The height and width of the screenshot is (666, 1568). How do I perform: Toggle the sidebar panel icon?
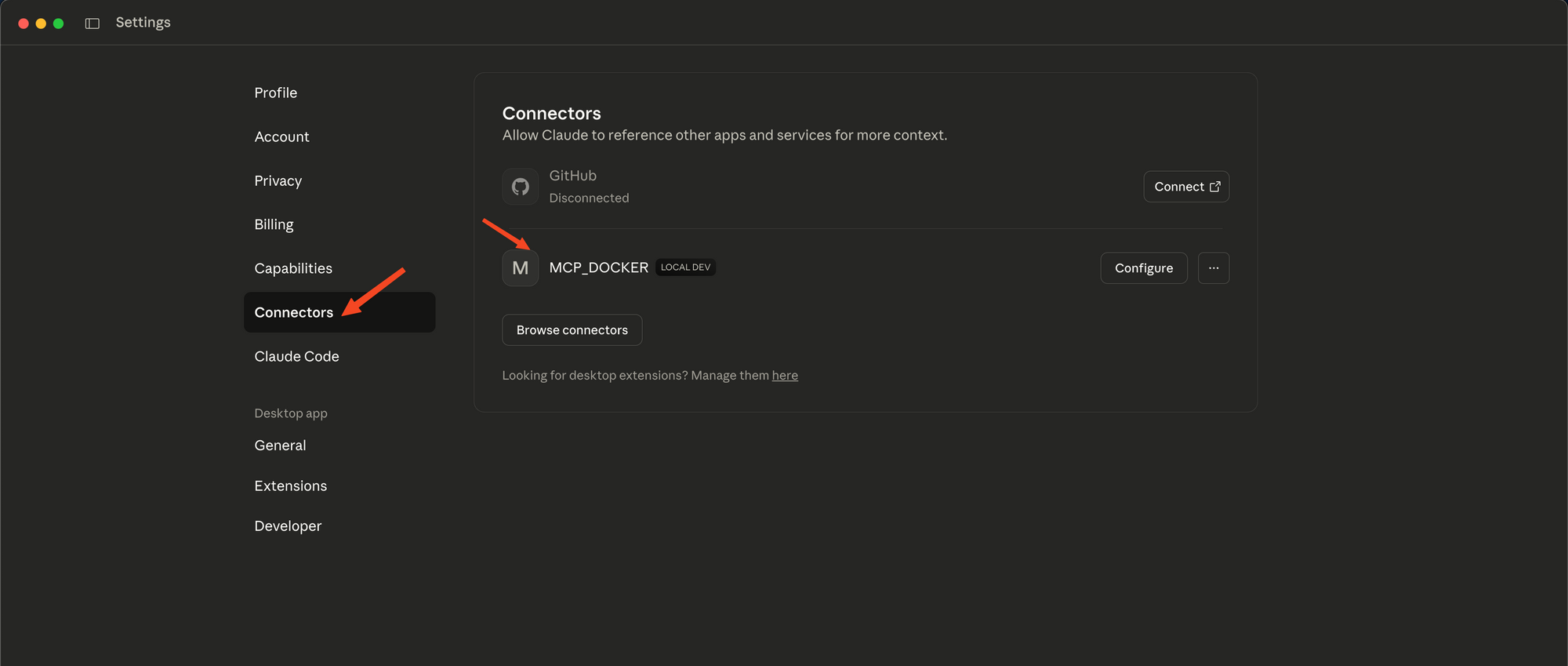coord(93,24)
